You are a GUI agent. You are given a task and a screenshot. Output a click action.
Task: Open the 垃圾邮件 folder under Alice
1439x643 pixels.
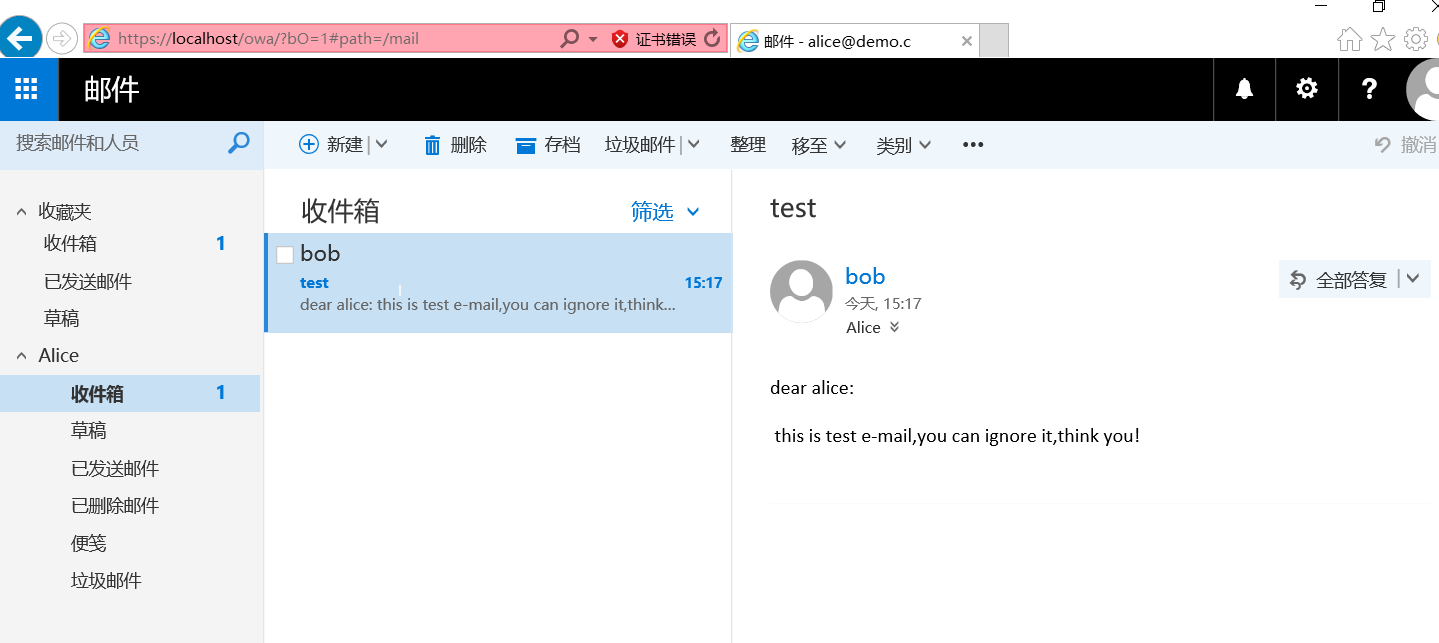pos(107,580)
